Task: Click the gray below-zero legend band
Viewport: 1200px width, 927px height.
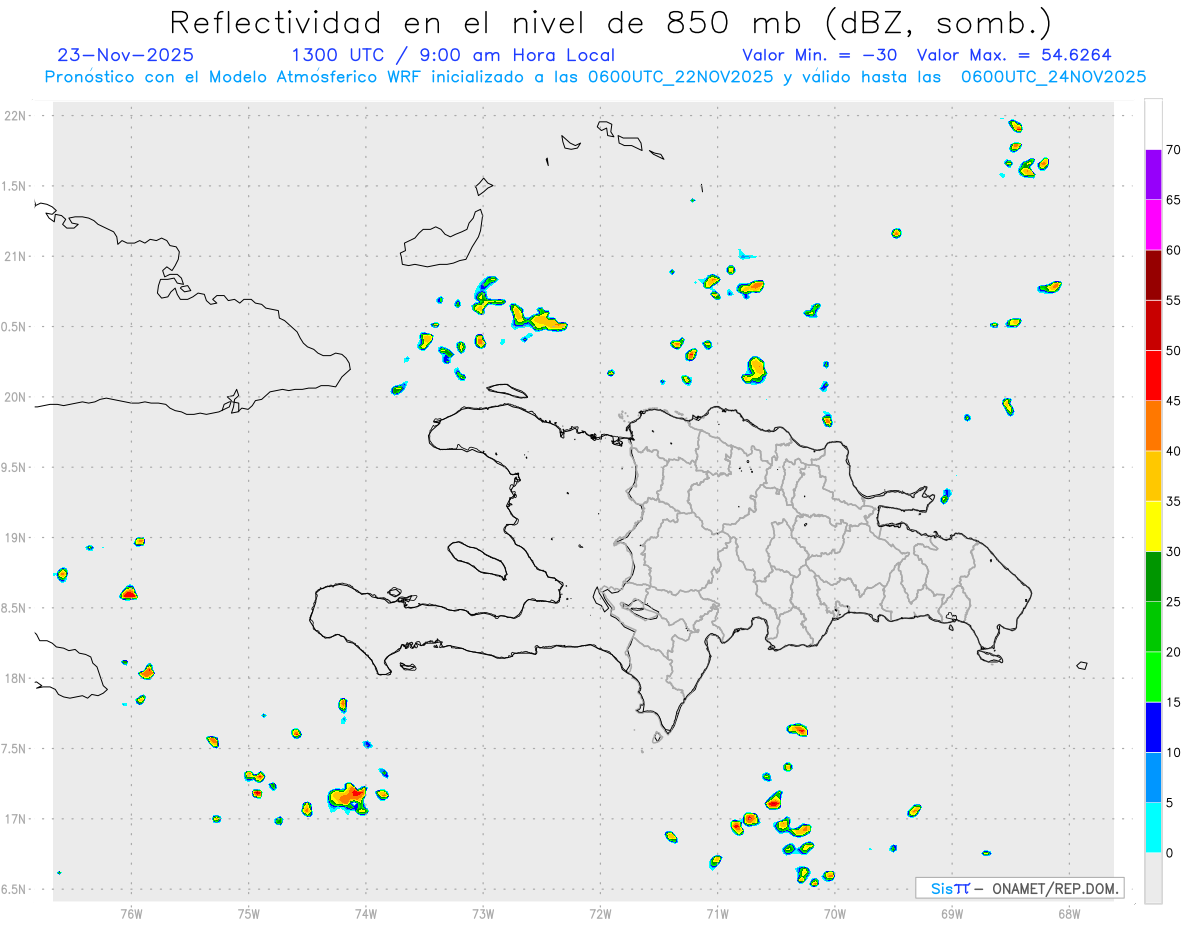Action: pos(1153,878)
